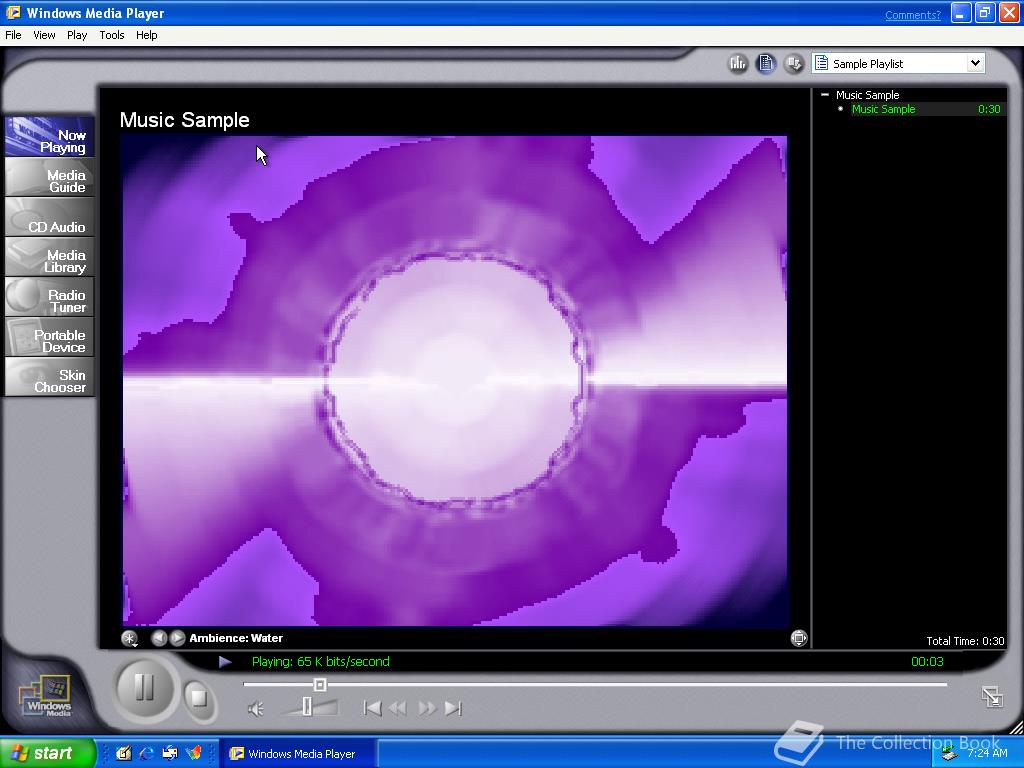
Task: Click the Playing: 65 K bits/second status
Action: 320,662
